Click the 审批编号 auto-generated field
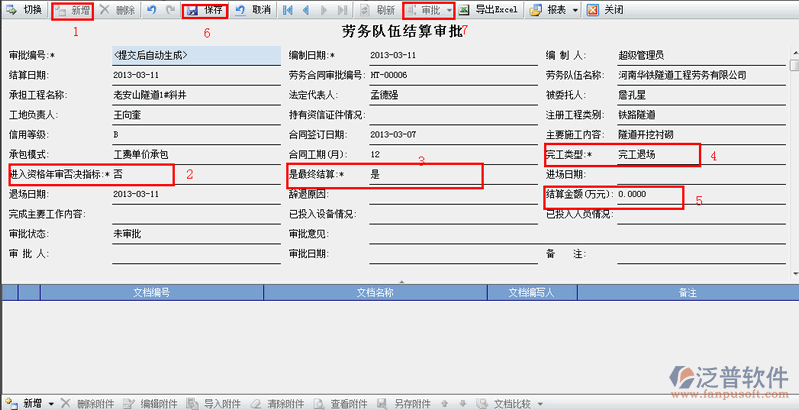Viewport: 799px width, 410px height. pos(196,56)
